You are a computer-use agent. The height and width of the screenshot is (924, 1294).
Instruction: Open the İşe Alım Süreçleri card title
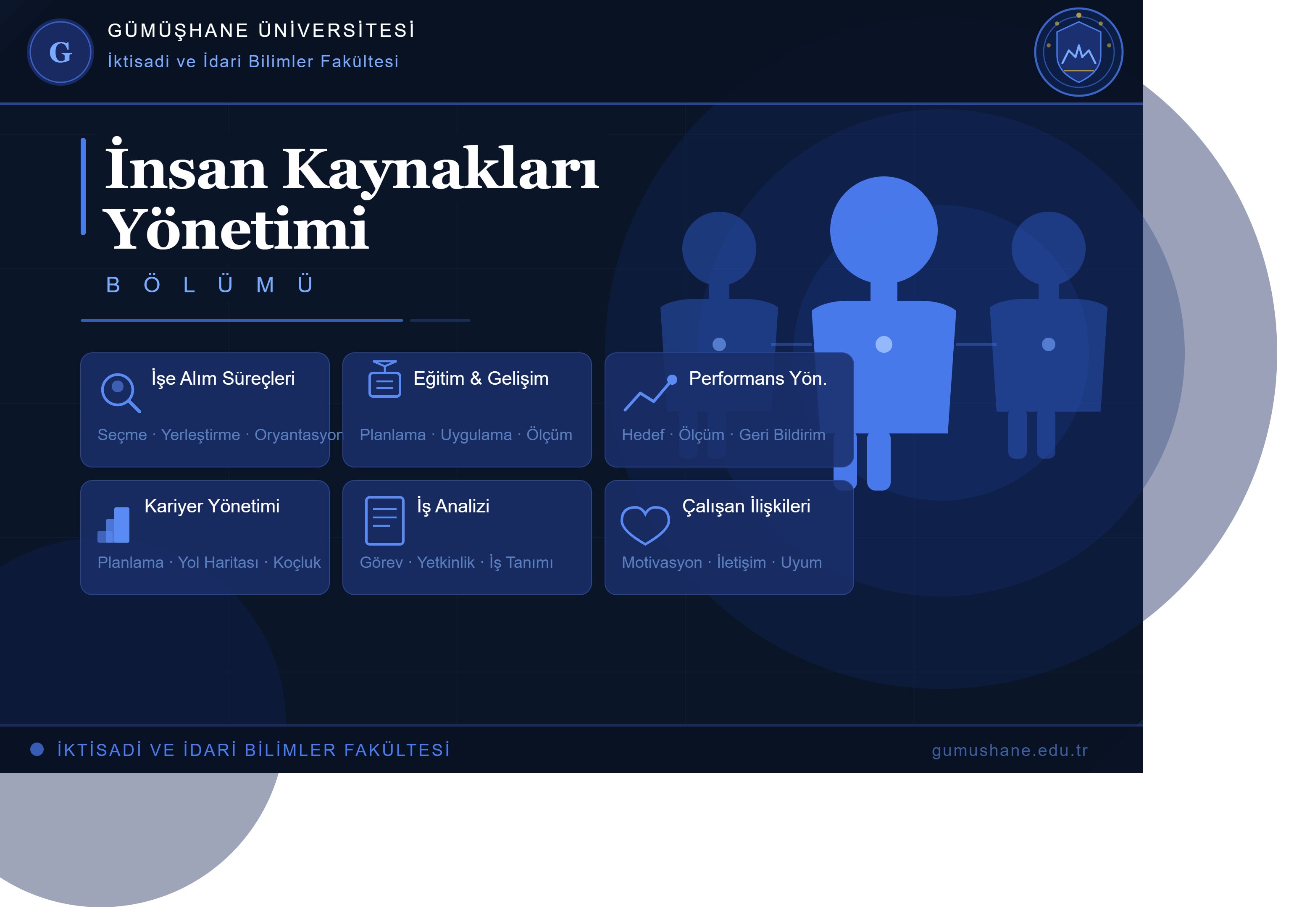(223, 379)
